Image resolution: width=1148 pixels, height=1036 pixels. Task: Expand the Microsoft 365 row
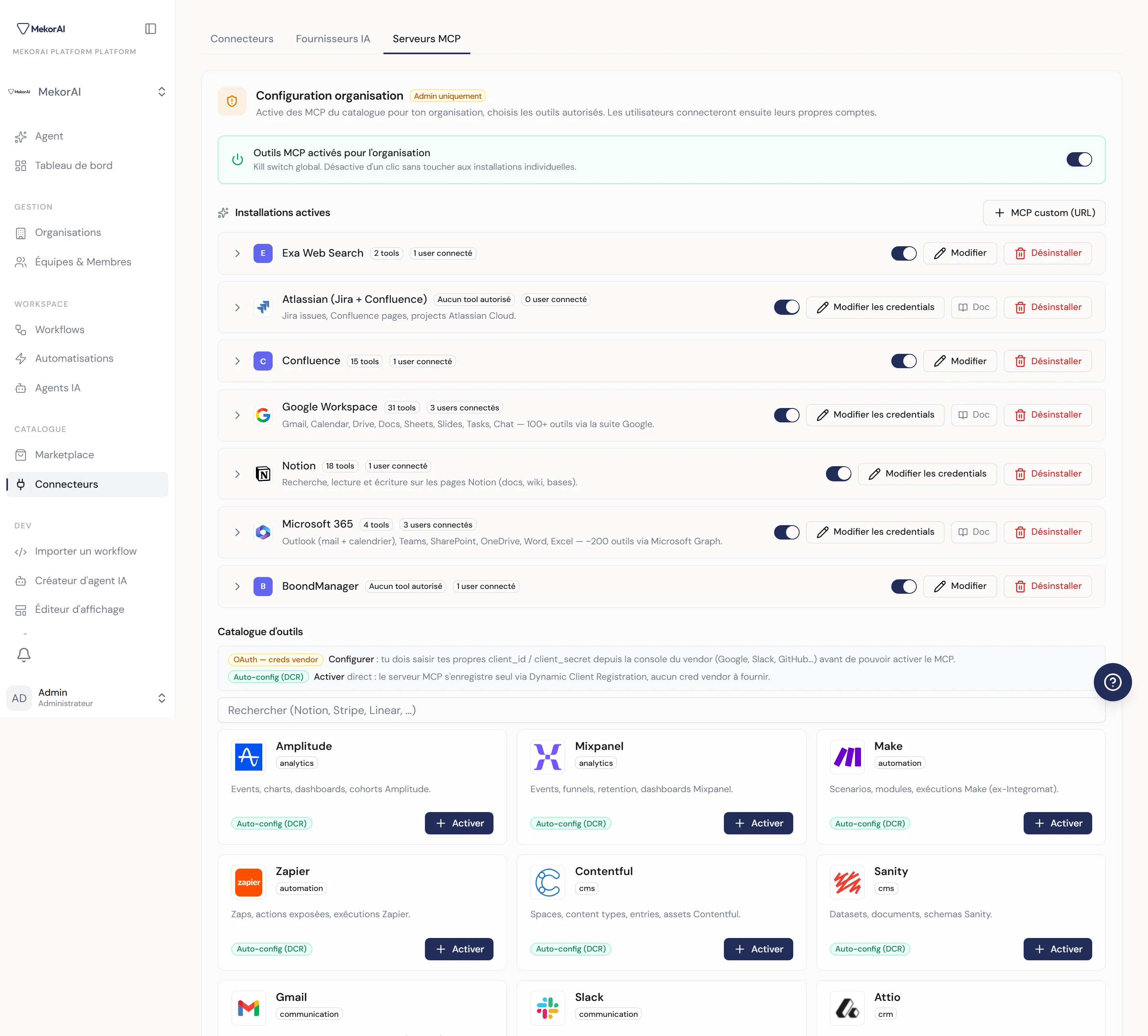tap(238, 532)
